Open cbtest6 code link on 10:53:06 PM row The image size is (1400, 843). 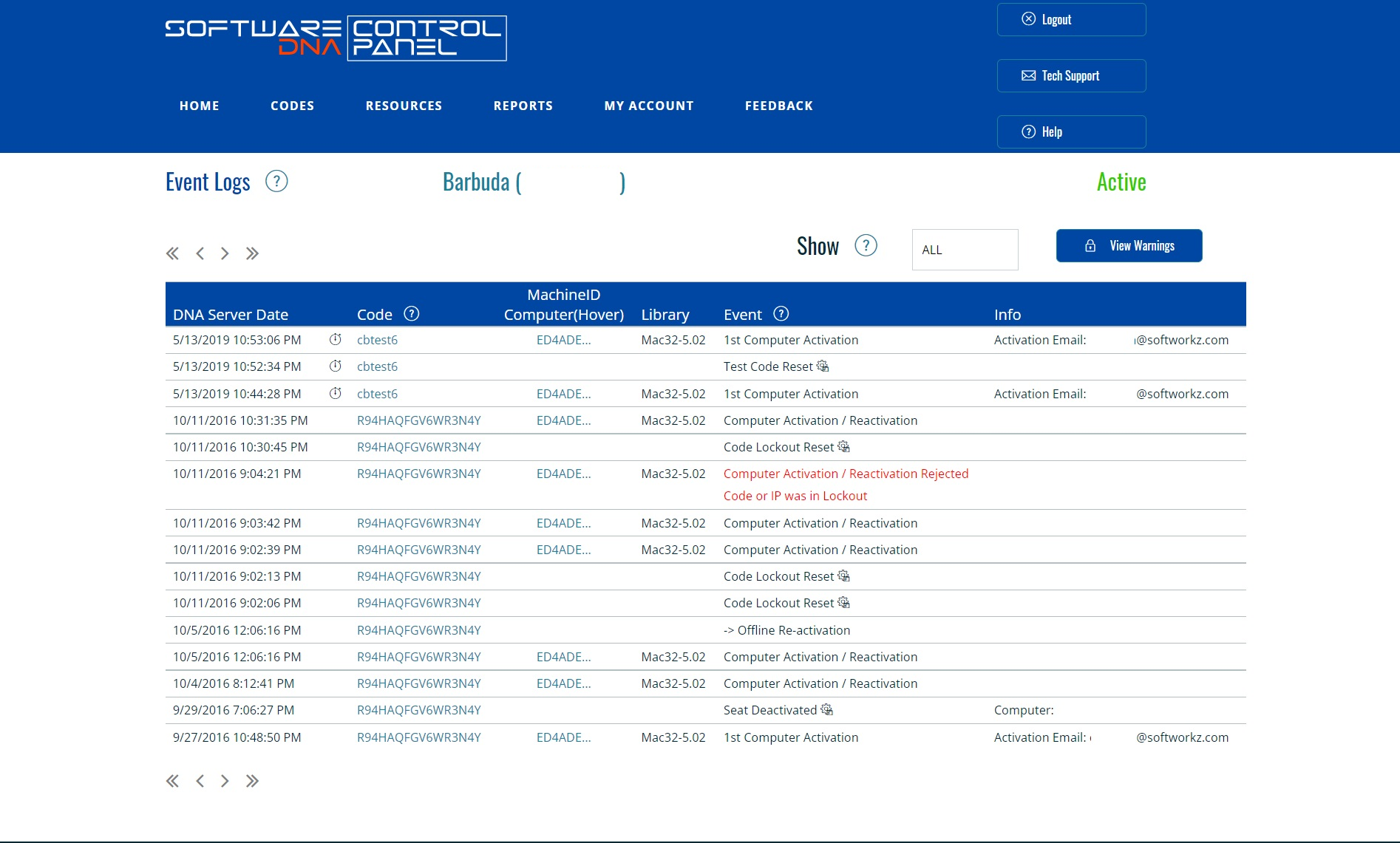(x=377, y=340)
